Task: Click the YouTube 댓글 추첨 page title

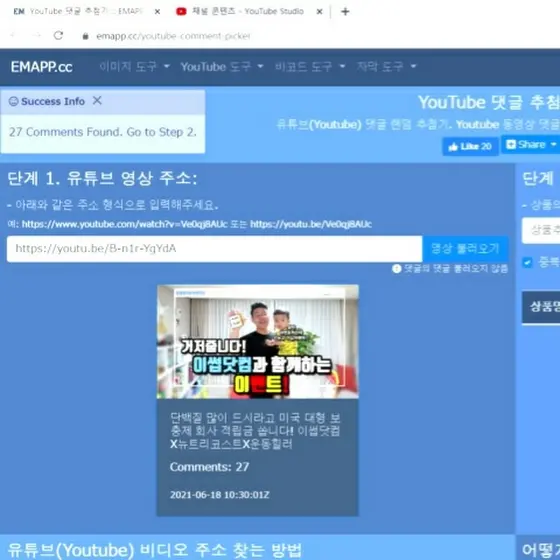Action: point(489,102)
